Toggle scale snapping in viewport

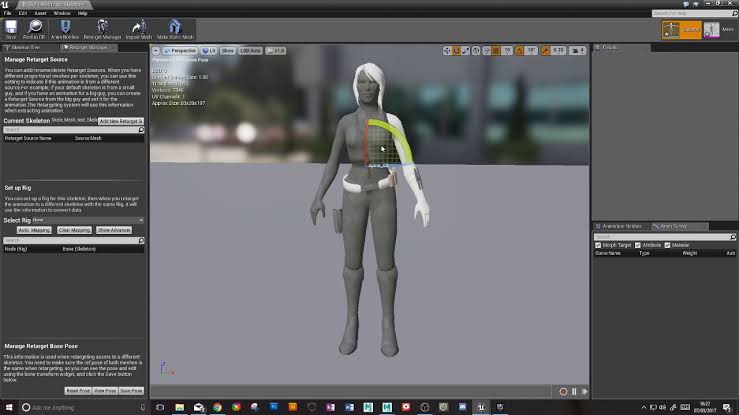(546, 50)
